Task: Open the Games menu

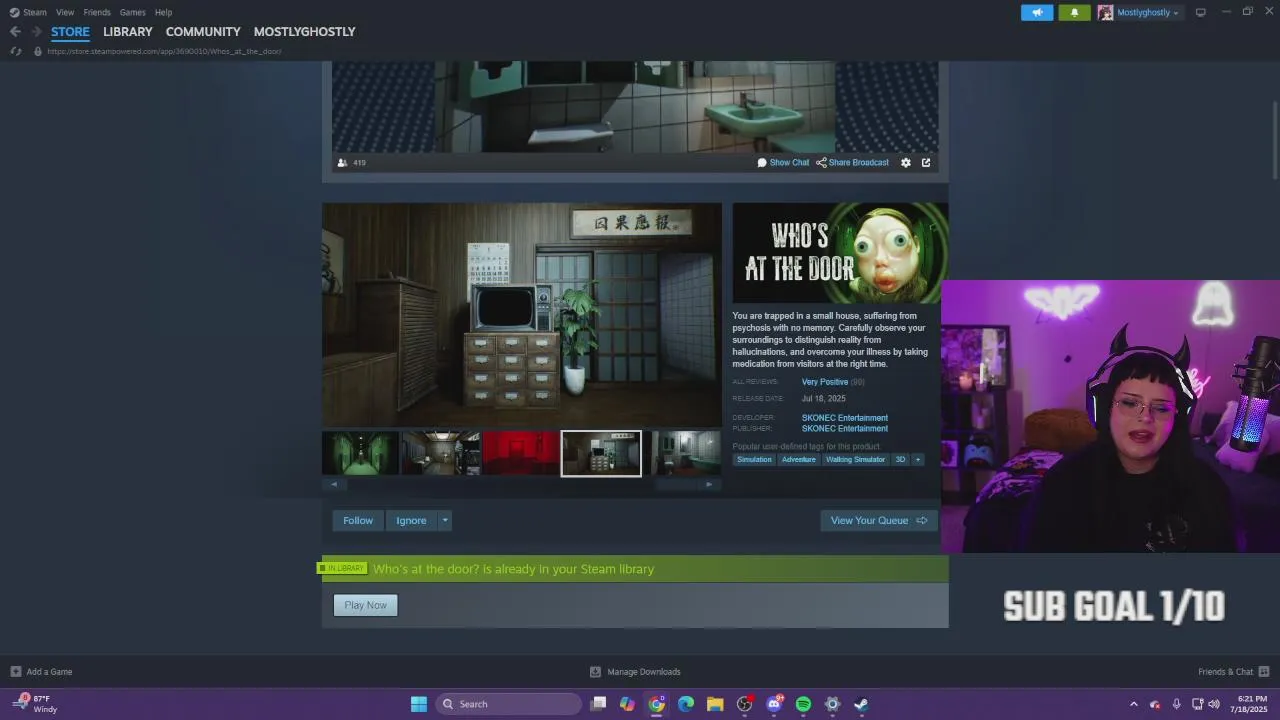Action: (x=132, y=12)
